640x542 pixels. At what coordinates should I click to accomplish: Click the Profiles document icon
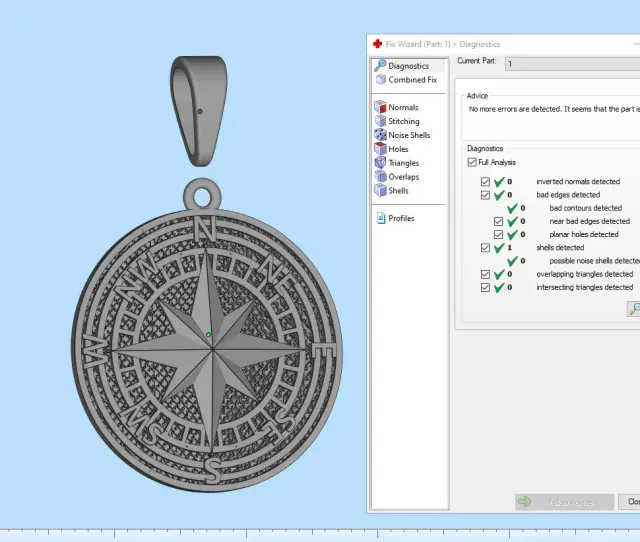coord(380,218)
